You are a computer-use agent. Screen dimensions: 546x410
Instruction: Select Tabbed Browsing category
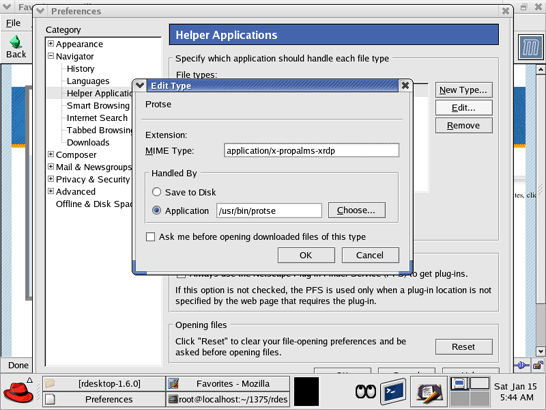click(x=99, y=130)
